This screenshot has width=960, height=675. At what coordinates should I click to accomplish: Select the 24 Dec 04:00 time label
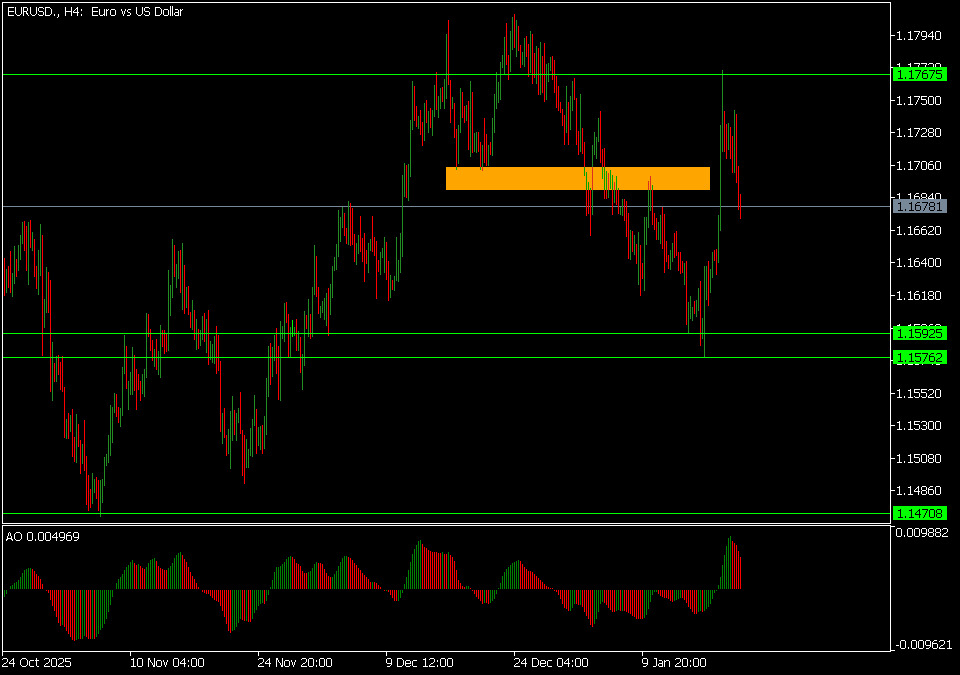click(551, 662)
